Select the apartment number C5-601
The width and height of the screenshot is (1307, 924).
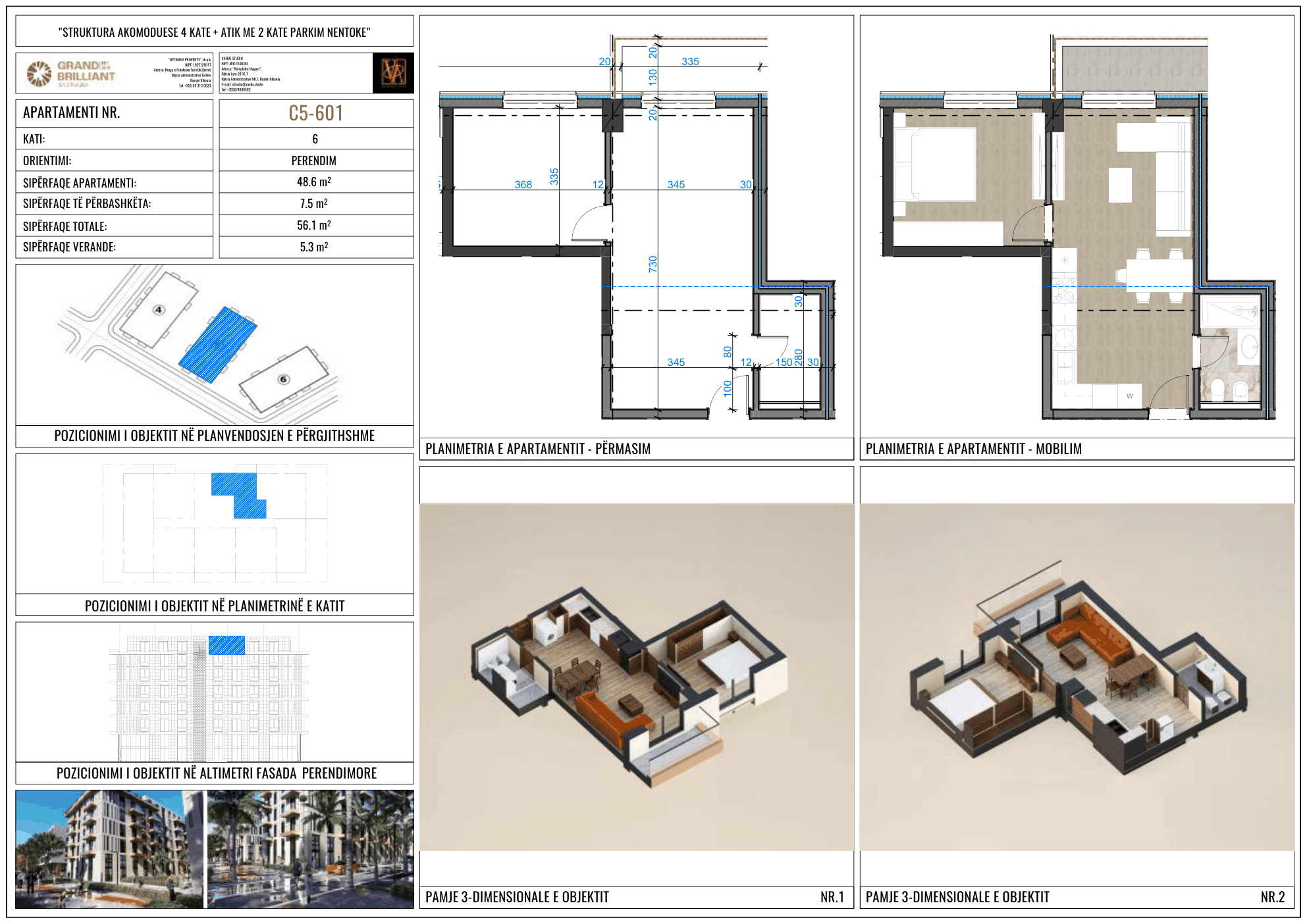316,113
